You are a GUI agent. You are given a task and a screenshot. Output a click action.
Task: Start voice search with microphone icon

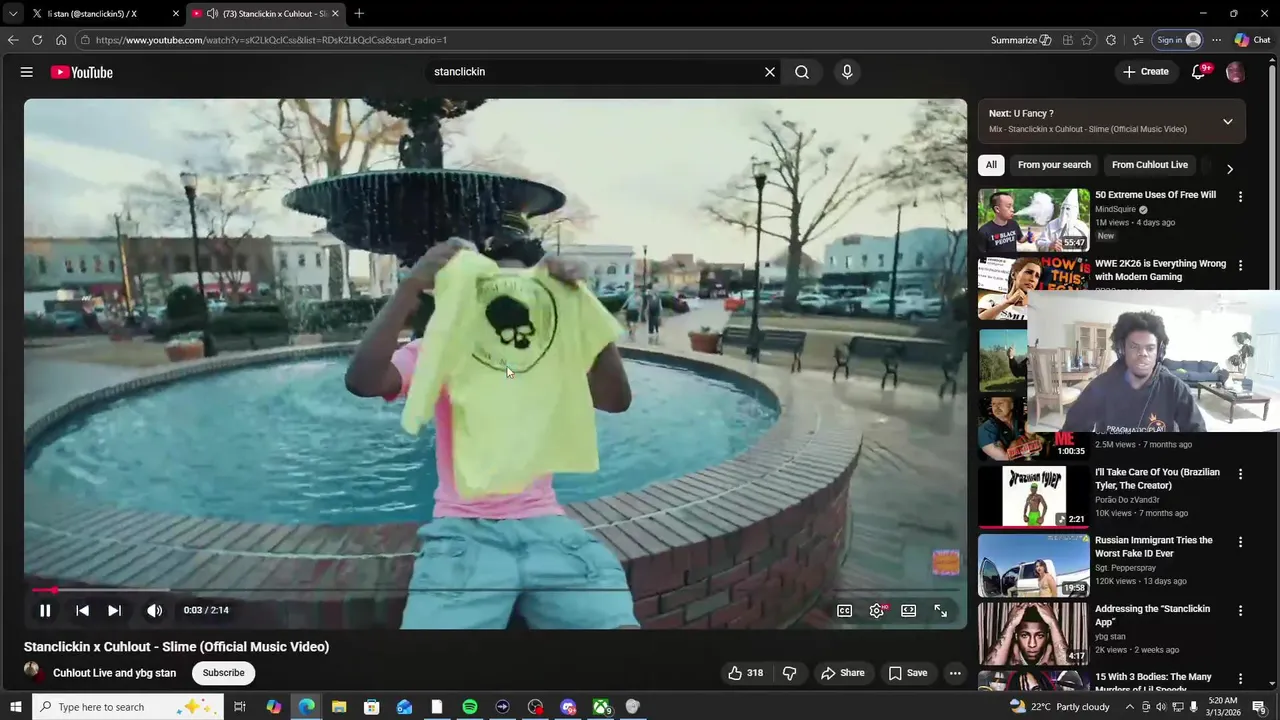[847, 72]
